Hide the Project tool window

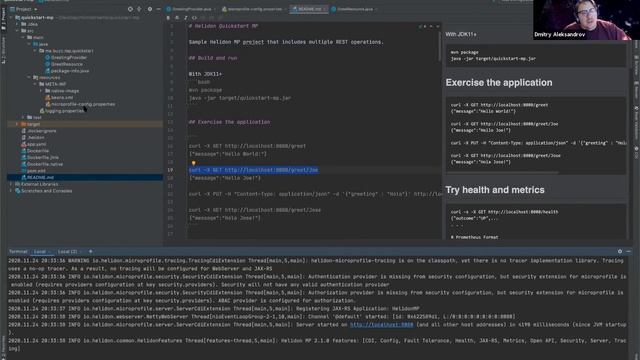158,9
